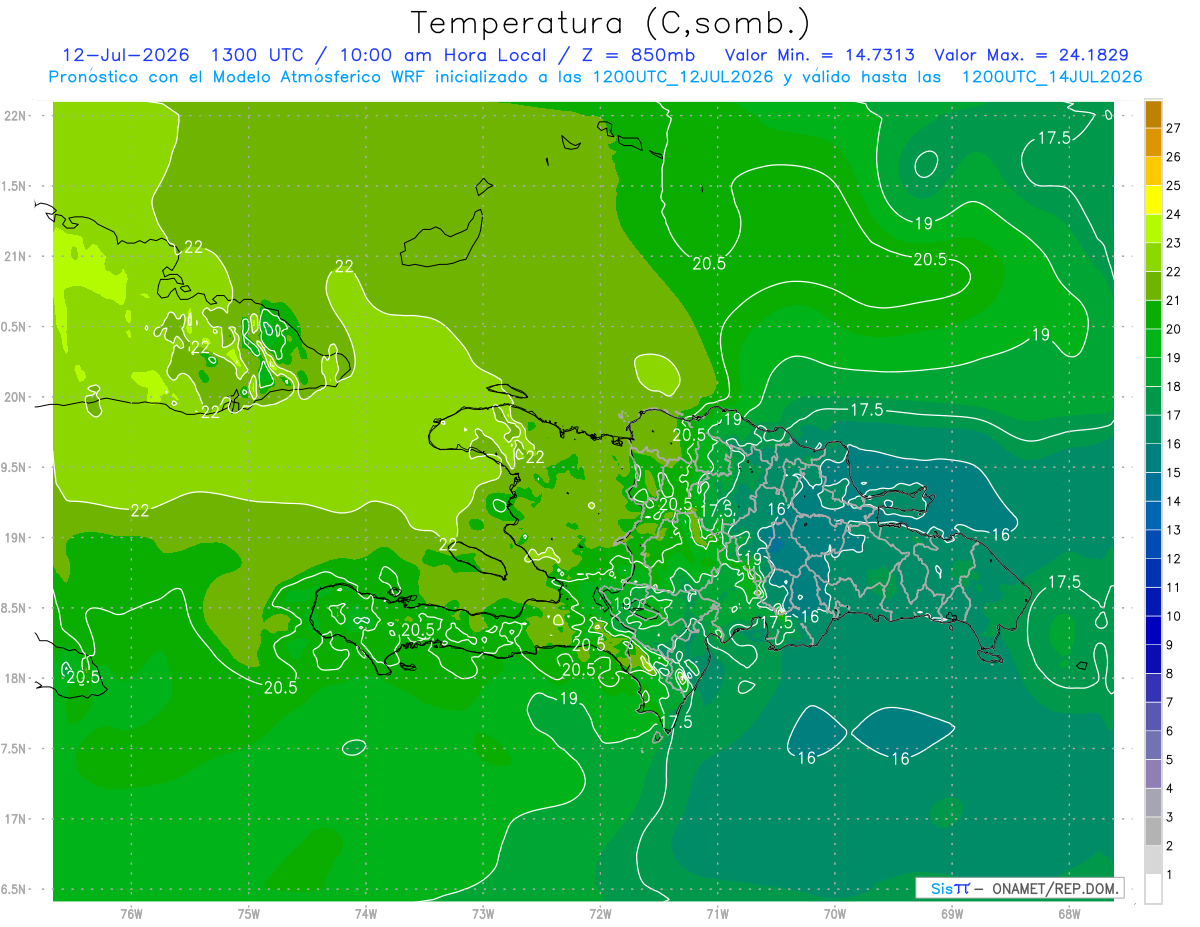The height and width of the screenshot is (927, 1200).
Task: Click the "75W" longitude axis label
Action: click(x=249, y=913)
